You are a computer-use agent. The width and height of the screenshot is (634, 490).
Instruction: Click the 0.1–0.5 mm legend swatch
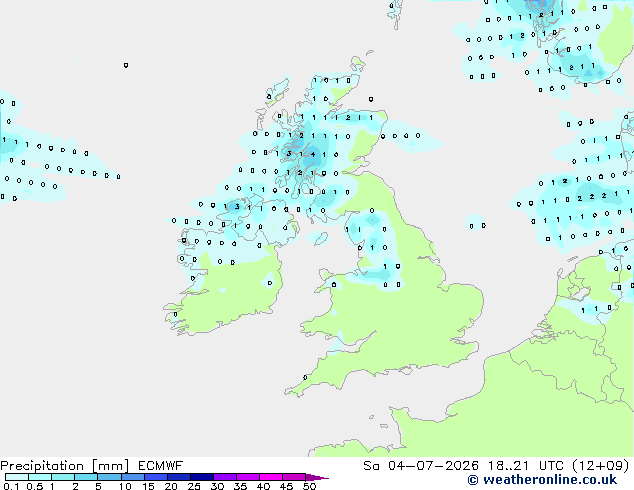pyautogui.click(x=17, y=477)
